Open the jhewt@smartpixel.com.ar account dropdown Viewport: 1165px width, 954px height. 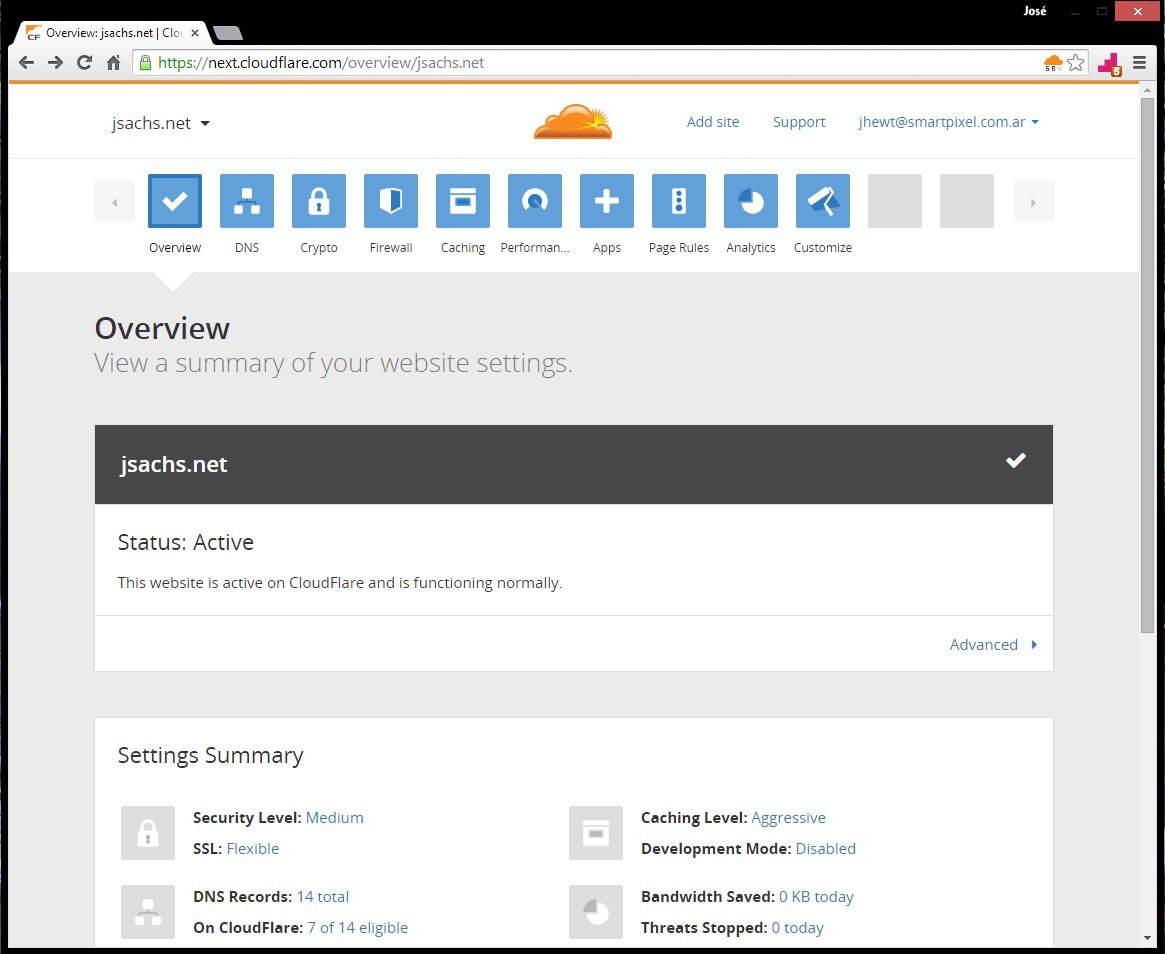(949, 122)
